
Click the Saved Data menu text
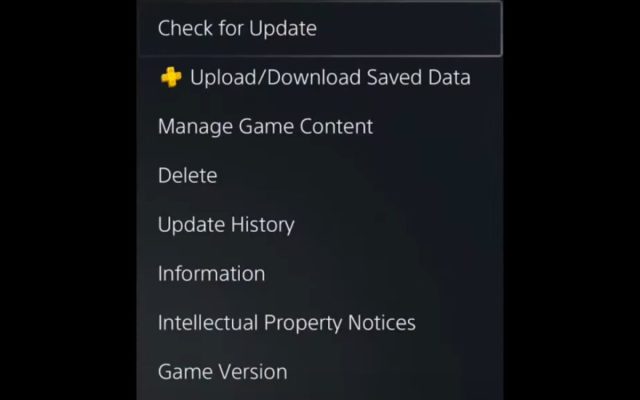(x=418, y=77)
